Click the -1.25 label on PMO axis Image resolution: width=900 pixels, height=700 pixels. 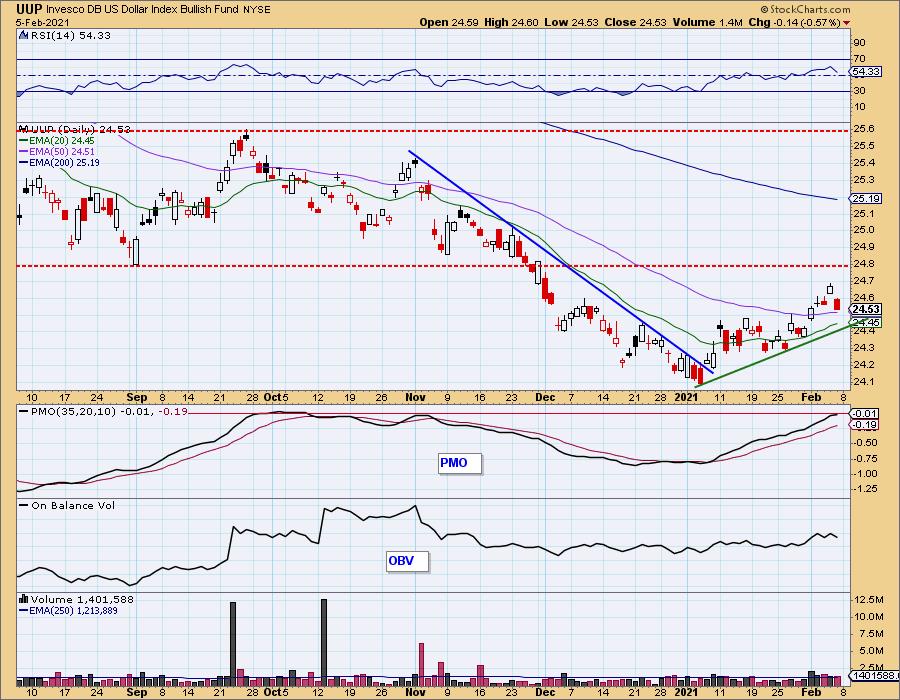(x=866, y=489)
